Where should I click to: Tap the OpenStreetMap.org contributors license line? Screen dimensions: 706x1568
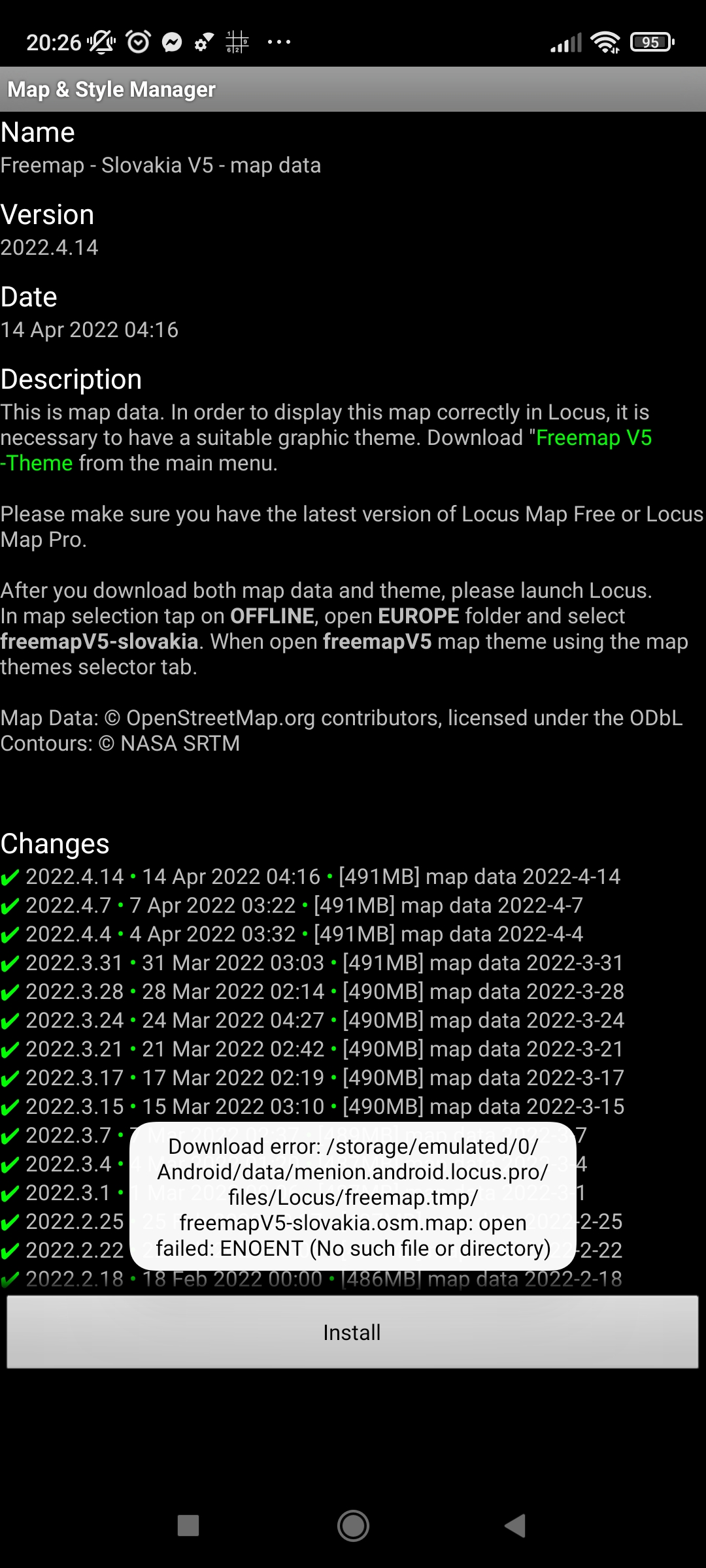(341, 718)
